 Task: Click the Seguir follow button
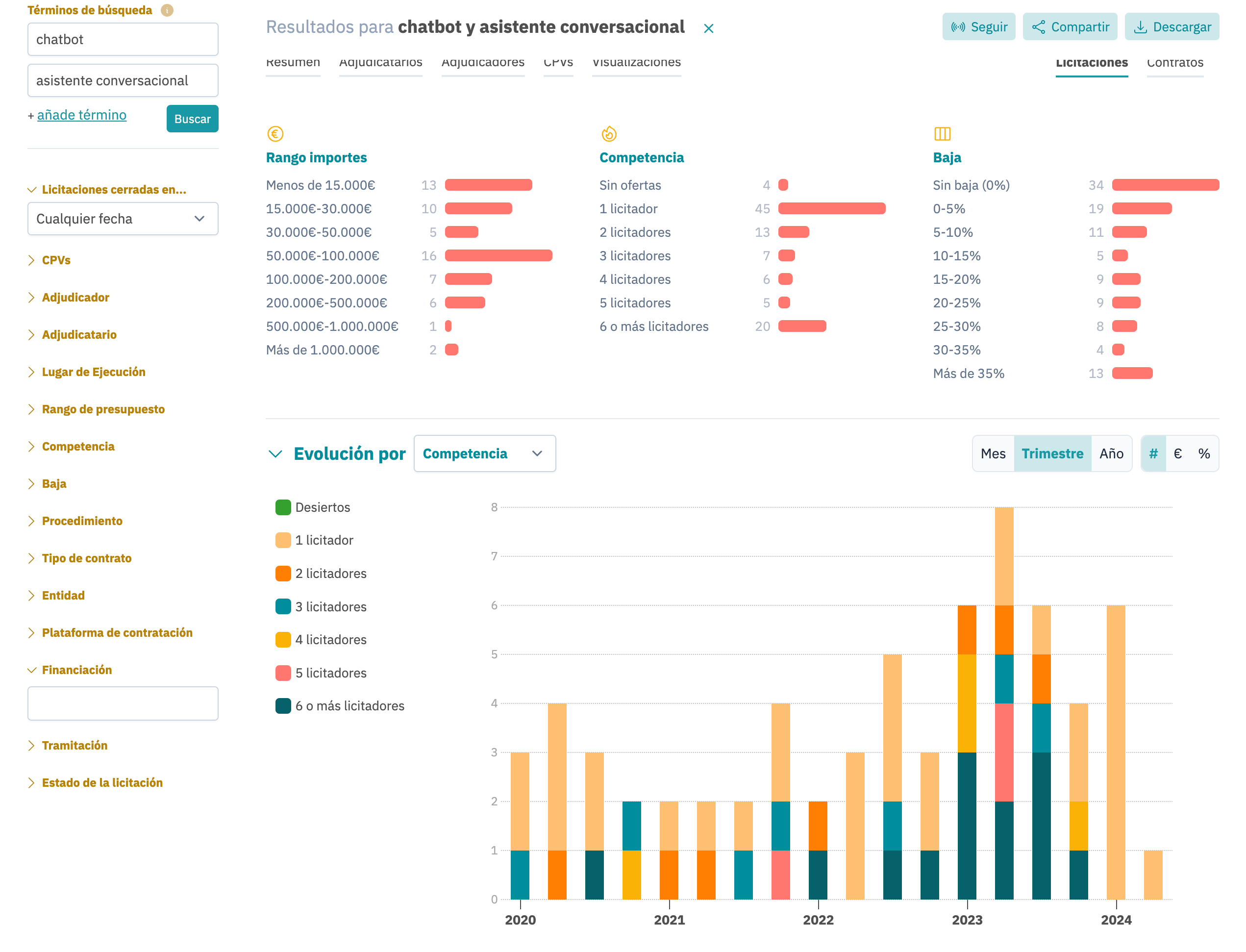978,26
